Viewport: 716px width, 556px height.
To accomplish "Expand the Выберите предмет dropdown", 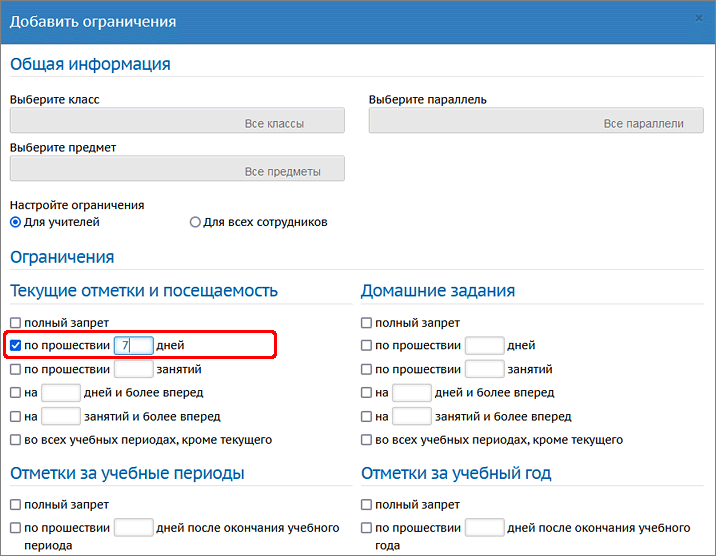I will tap(177, 169).
